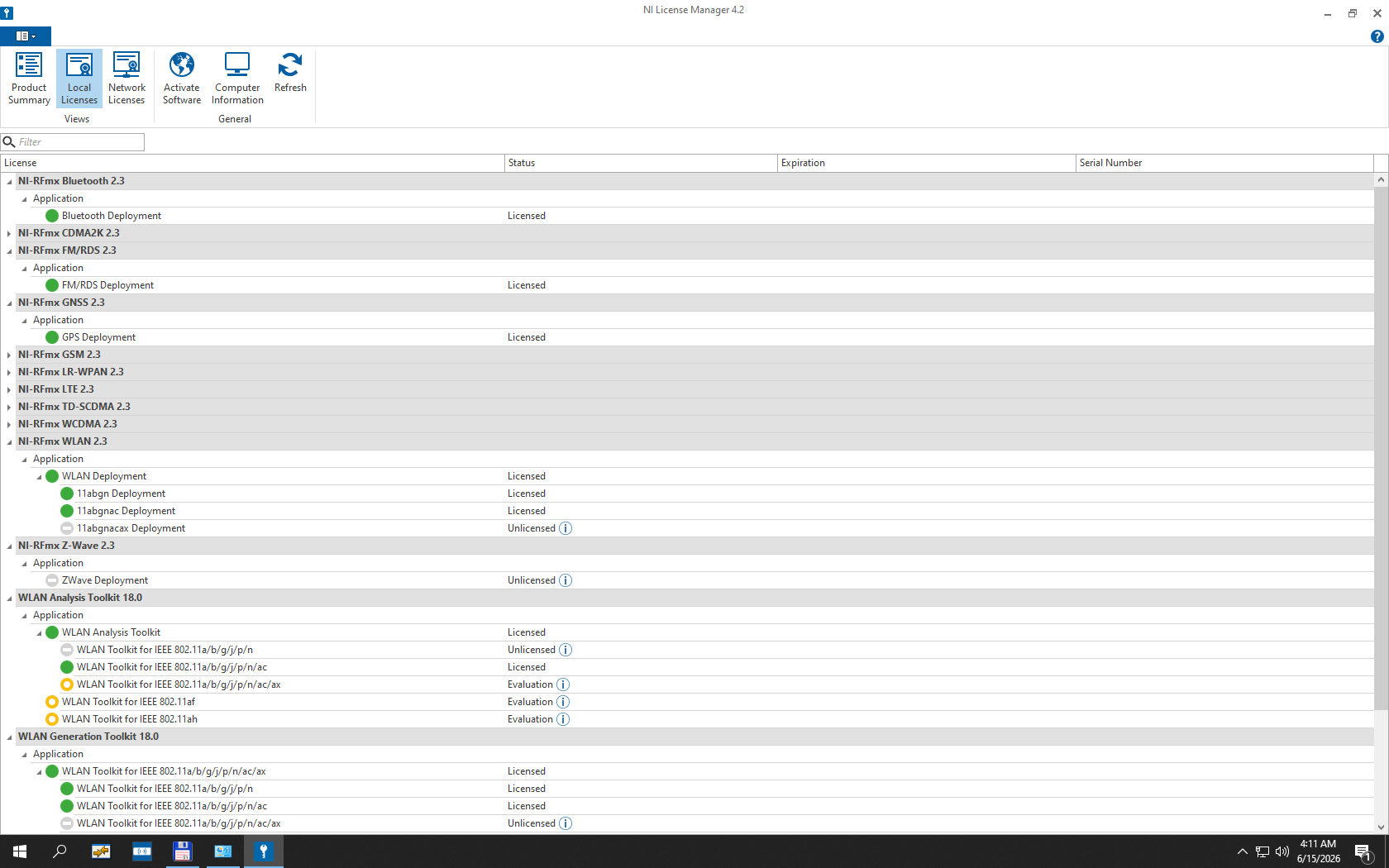Viewport: 1389px width, 868px height.
Task: Click info icon beside 802.11ah Evaluation status
Action: (x=563, y=719)
